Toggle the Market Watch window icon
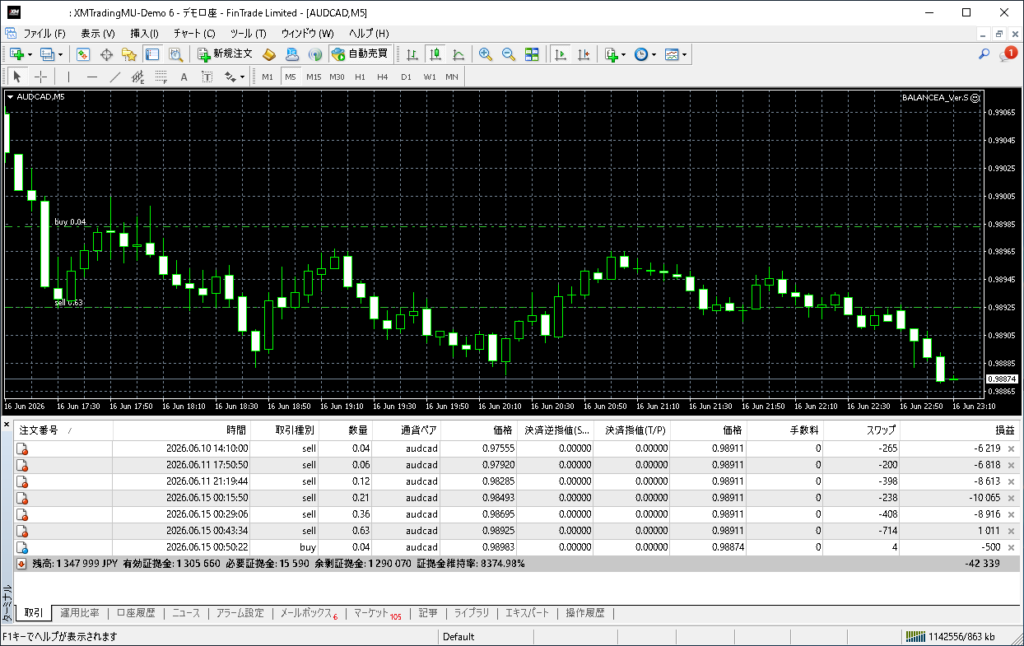Screen dimensions: 1024x646 click(83, 54)
